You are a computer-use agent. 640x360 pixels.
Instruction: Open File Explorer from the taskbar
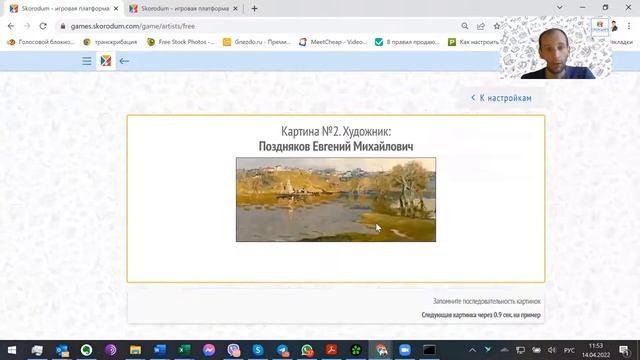coord(135,350)
